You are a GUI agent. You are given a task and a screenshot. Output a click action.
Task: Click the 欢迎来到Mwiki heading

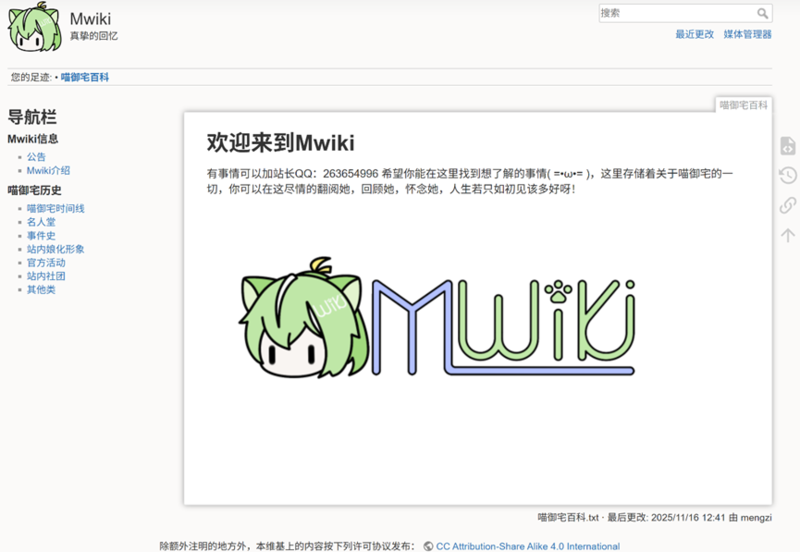tap(281, 142)
